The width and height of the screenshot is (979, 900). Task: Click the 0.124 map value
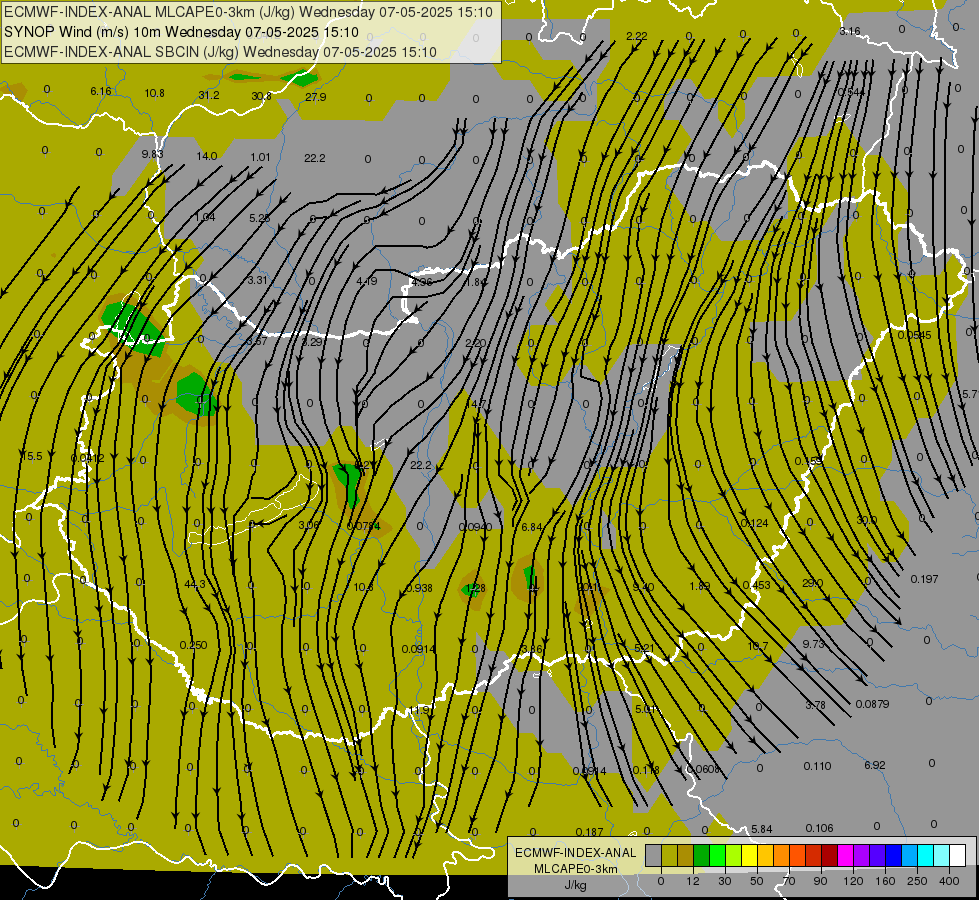tap(754, 523)
